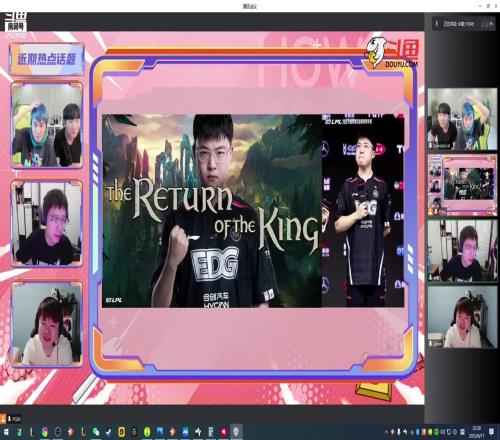Click the white-shirt streamer webcam panel at bottom-left
Screen dimensions: 500x440
tap(47, 323)
